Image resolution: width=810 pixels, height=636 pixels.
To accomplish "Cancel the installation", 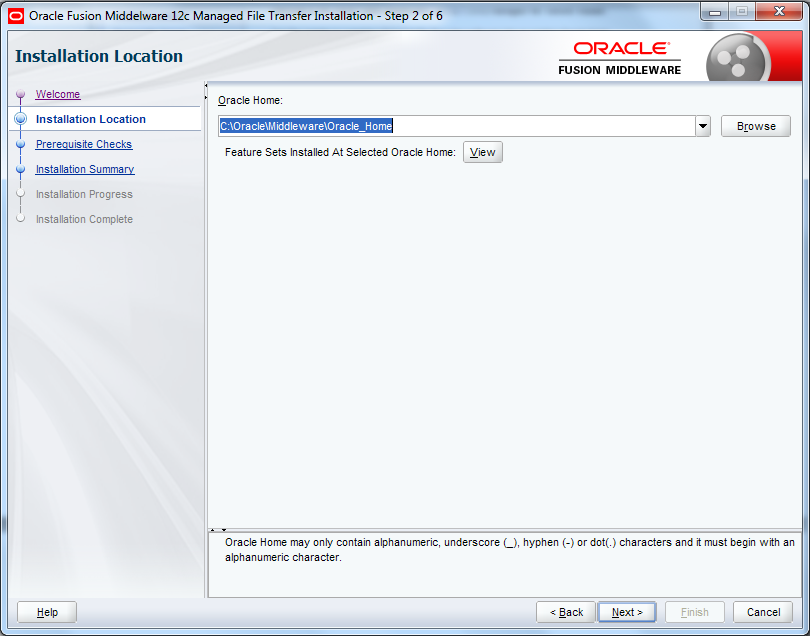I will pos(763,611).
